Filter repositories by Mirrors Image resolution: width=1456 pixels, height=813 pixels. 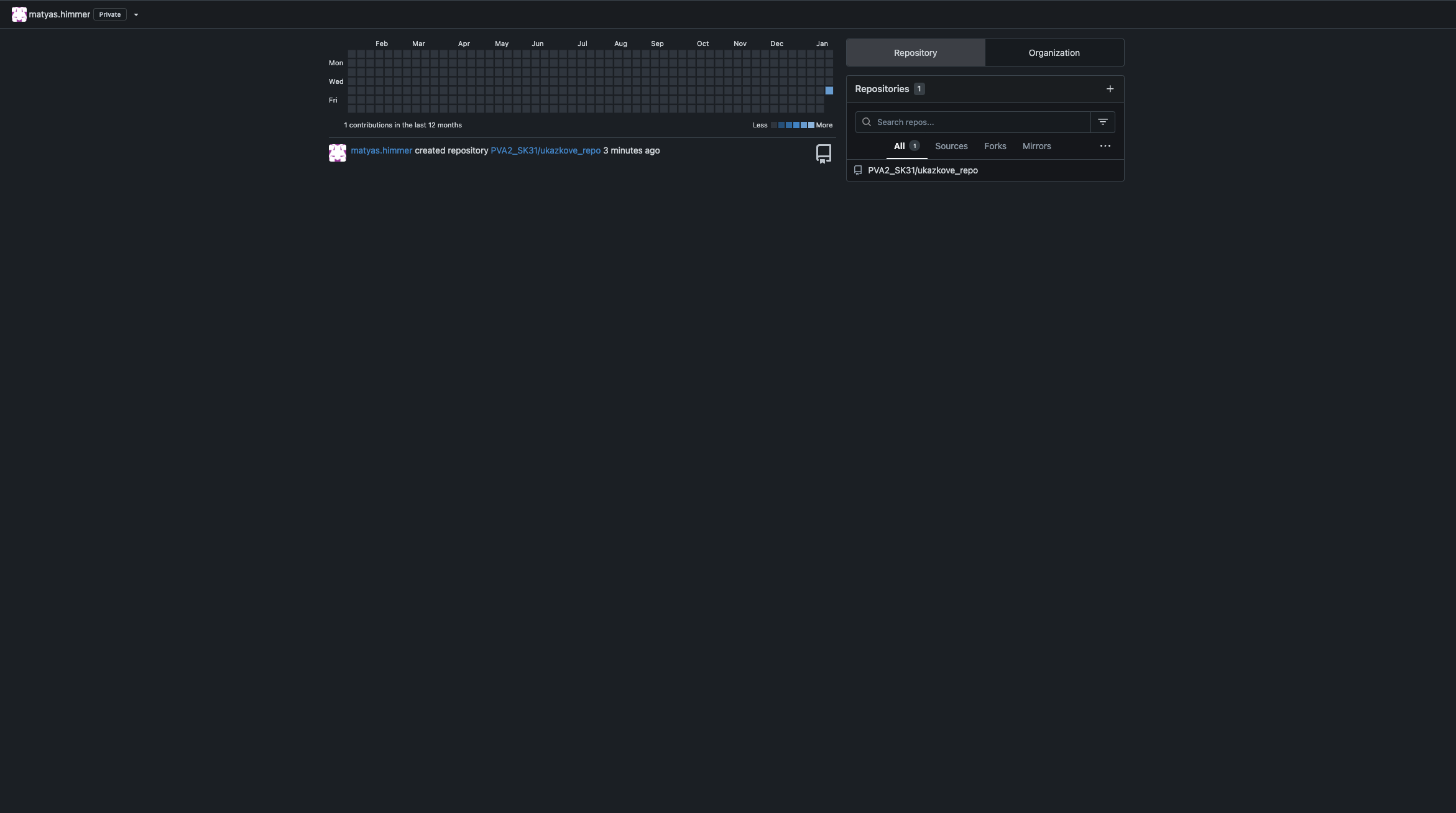point(1036,146)
